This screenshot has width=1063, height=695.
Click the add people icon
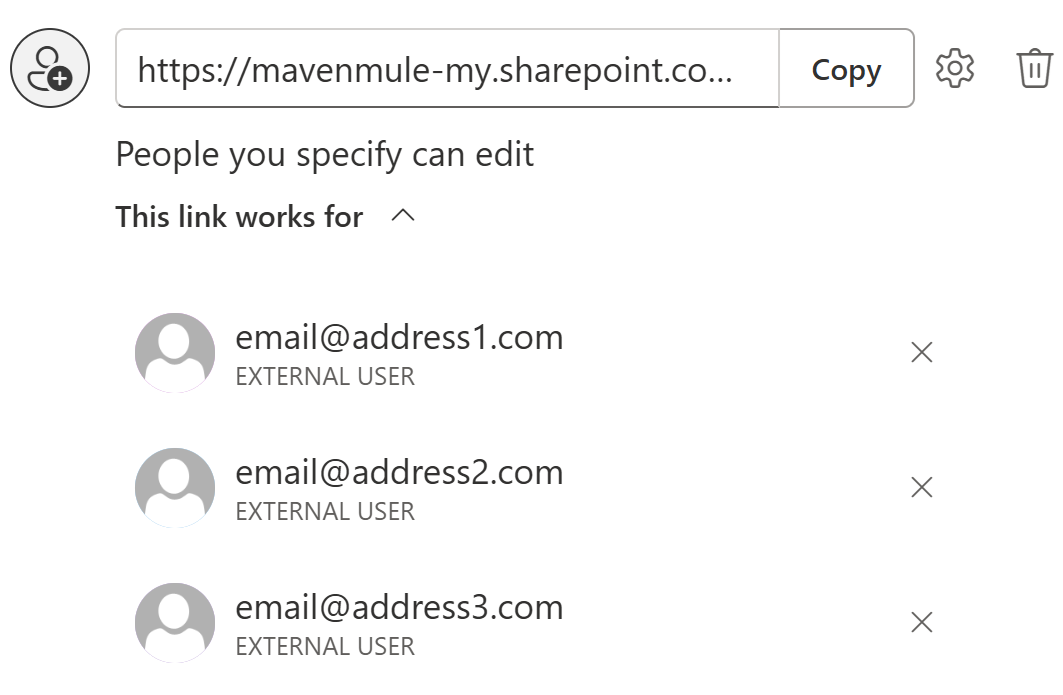[x=50, y=69]
